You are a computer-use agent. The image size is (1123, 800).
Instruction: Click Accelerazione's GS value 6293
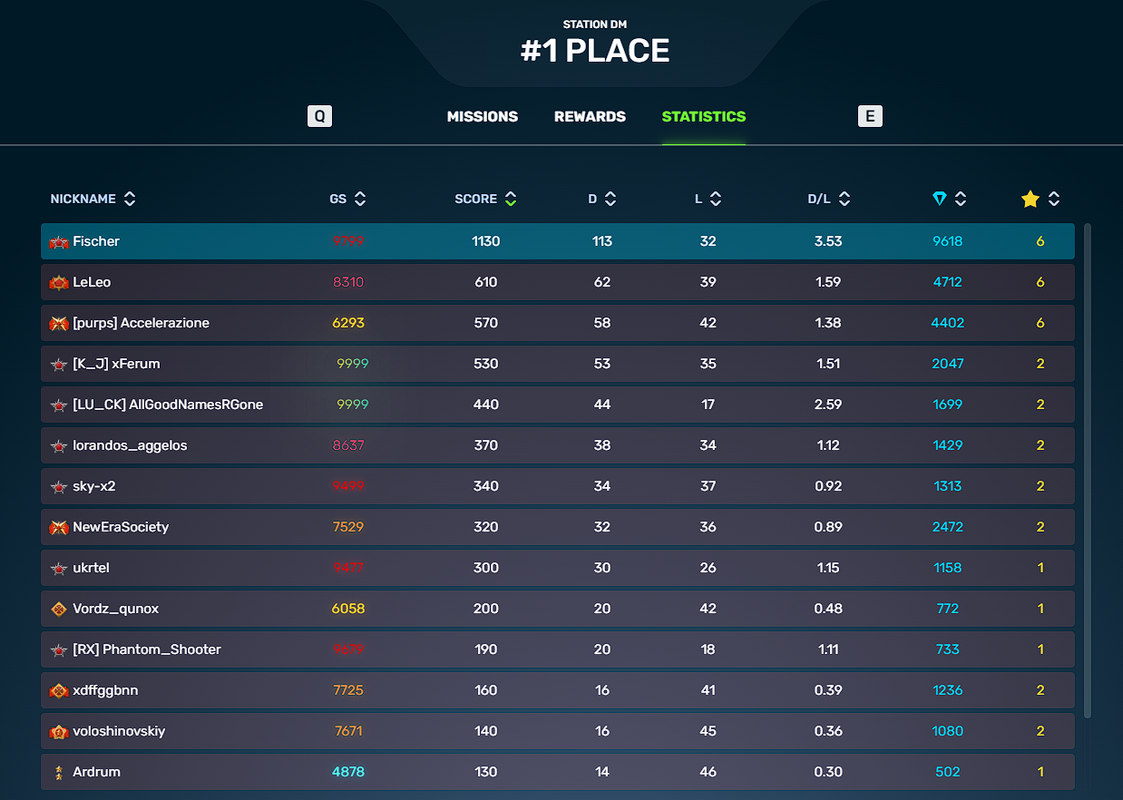(x=348, y=323)
